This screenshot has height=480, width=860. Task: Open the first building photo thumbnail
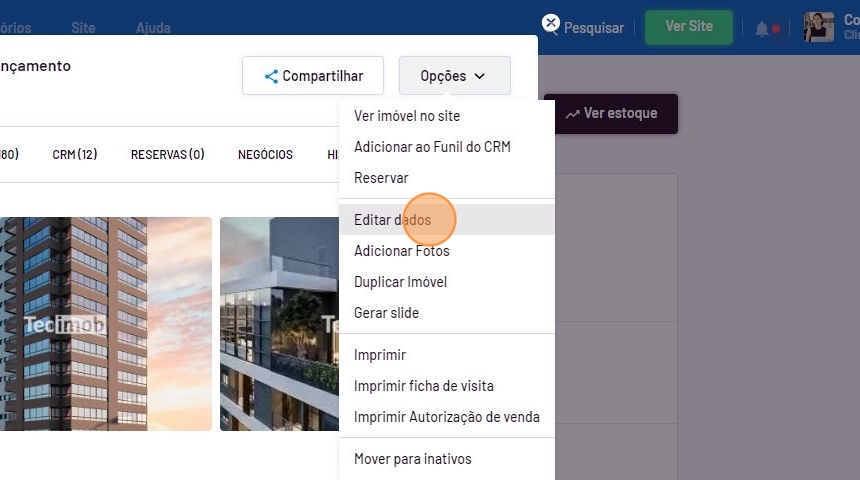[105, 324]
